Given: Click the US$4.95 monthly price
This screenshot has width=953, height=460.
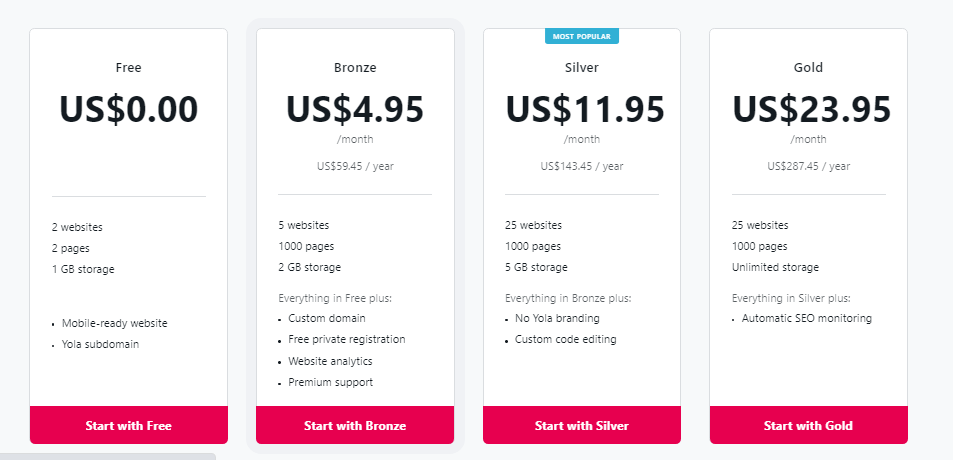Looking at the screenshot, I should [355, 109].
